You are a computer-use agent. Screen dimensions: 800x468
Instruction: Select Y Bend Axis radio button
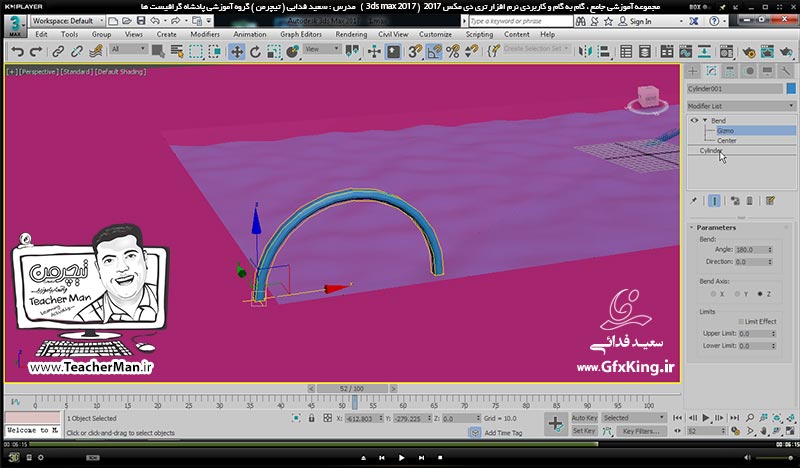tap(737, 294)
